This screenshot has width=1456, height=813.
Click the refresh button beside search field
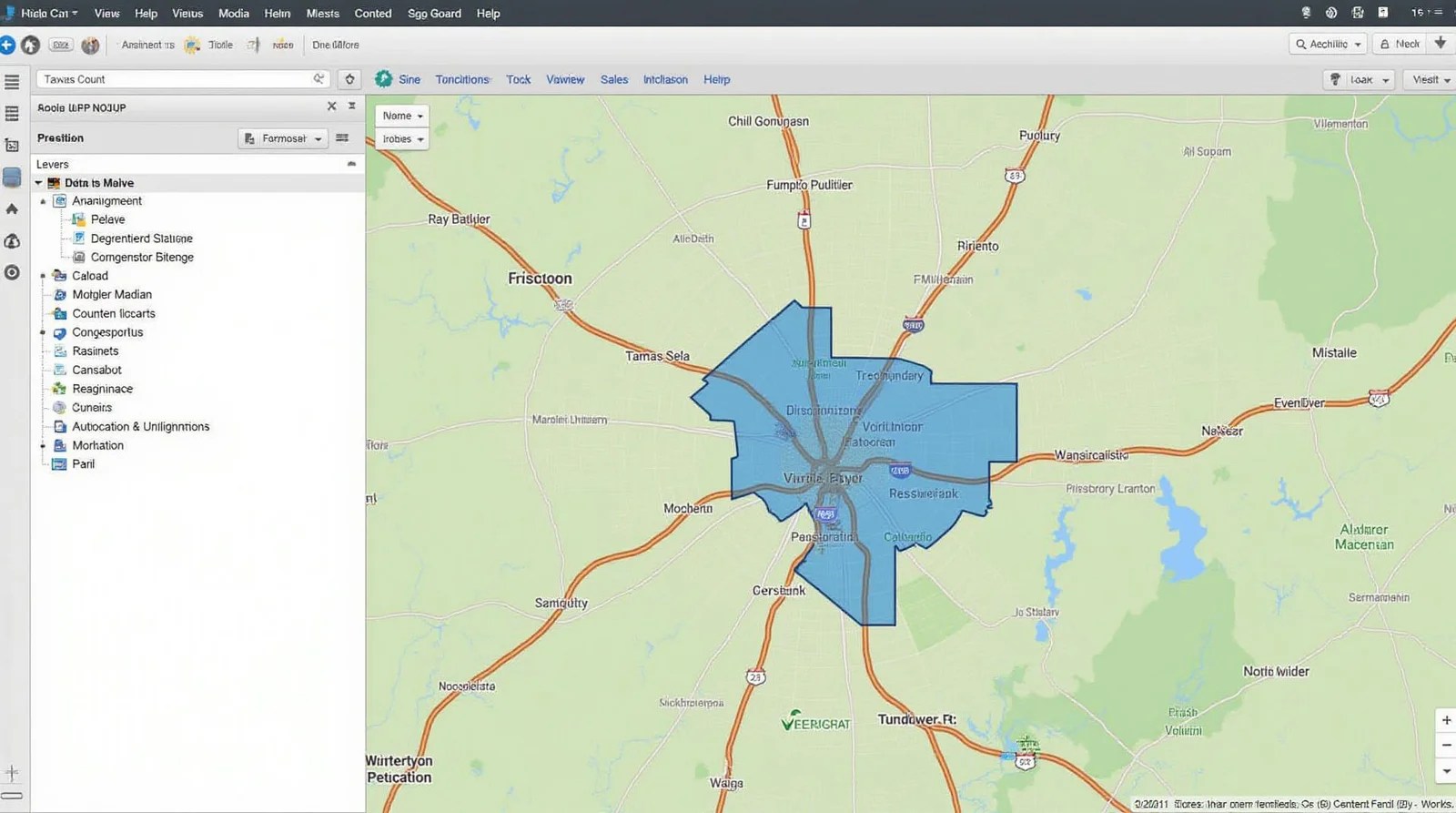[x=349, y=79]
